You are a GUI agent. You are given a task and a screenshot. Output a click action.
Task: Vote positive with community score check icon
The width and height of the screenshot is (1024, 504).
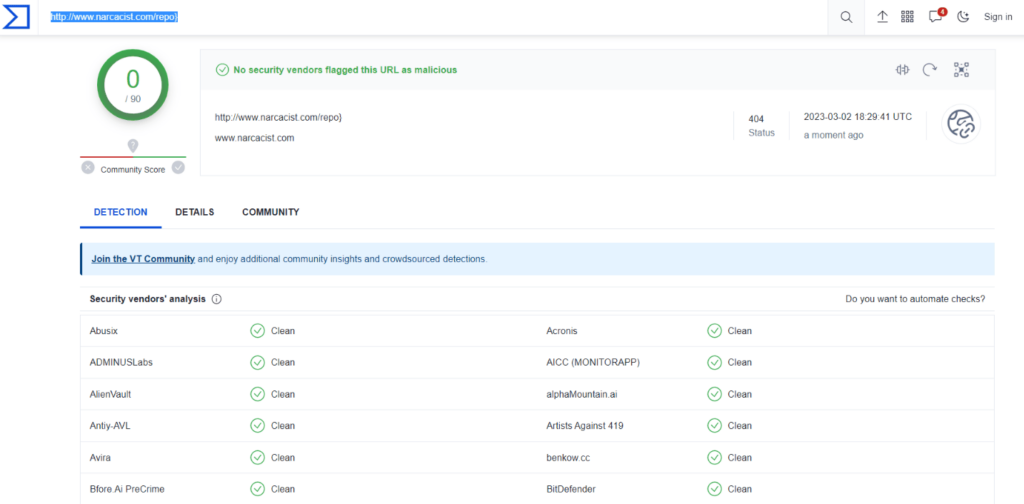coord(178,168)
